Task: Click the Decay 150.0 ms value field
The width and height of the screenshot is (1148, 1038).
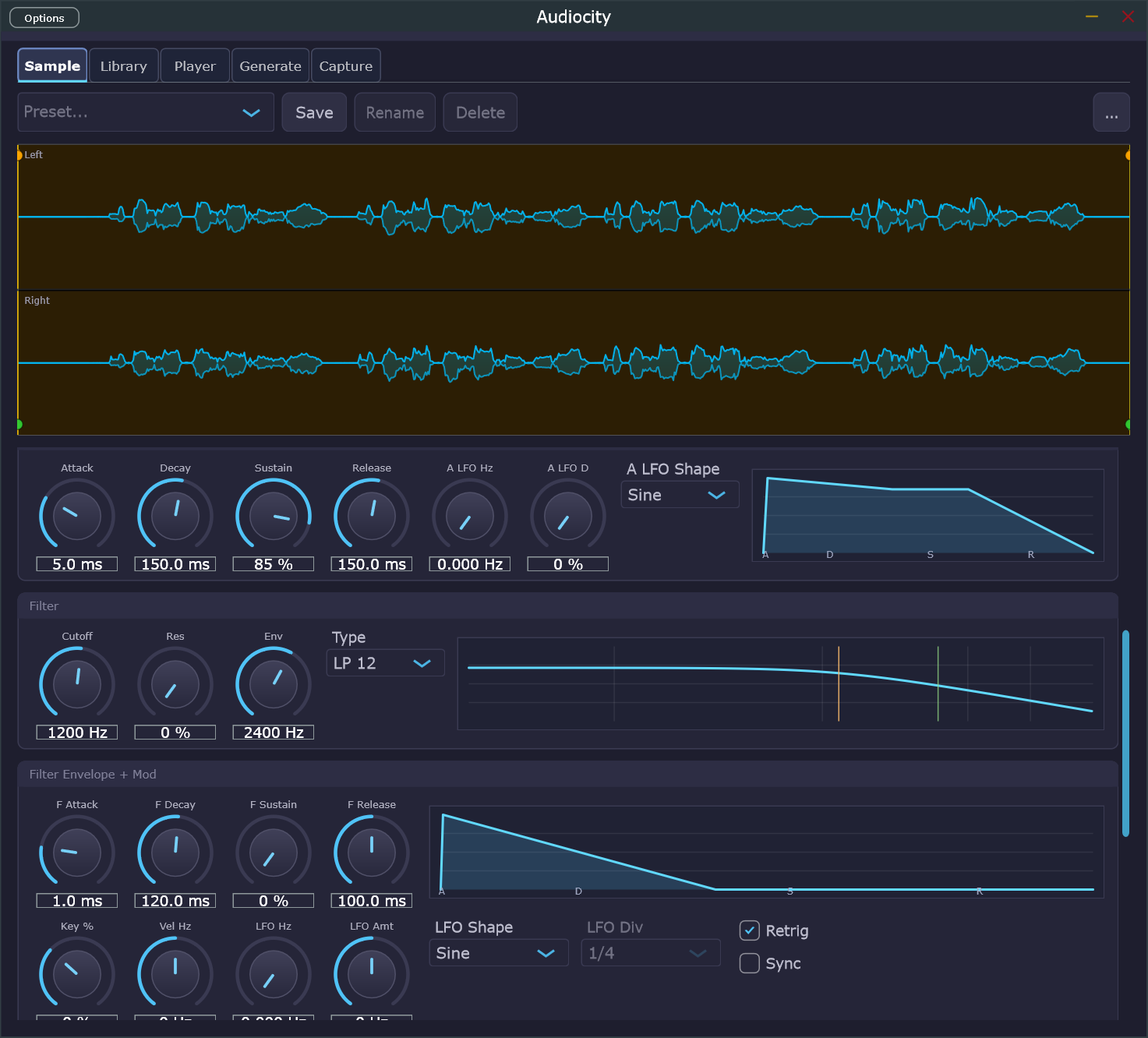Action: pyautogui.click(x=175, y=564)
